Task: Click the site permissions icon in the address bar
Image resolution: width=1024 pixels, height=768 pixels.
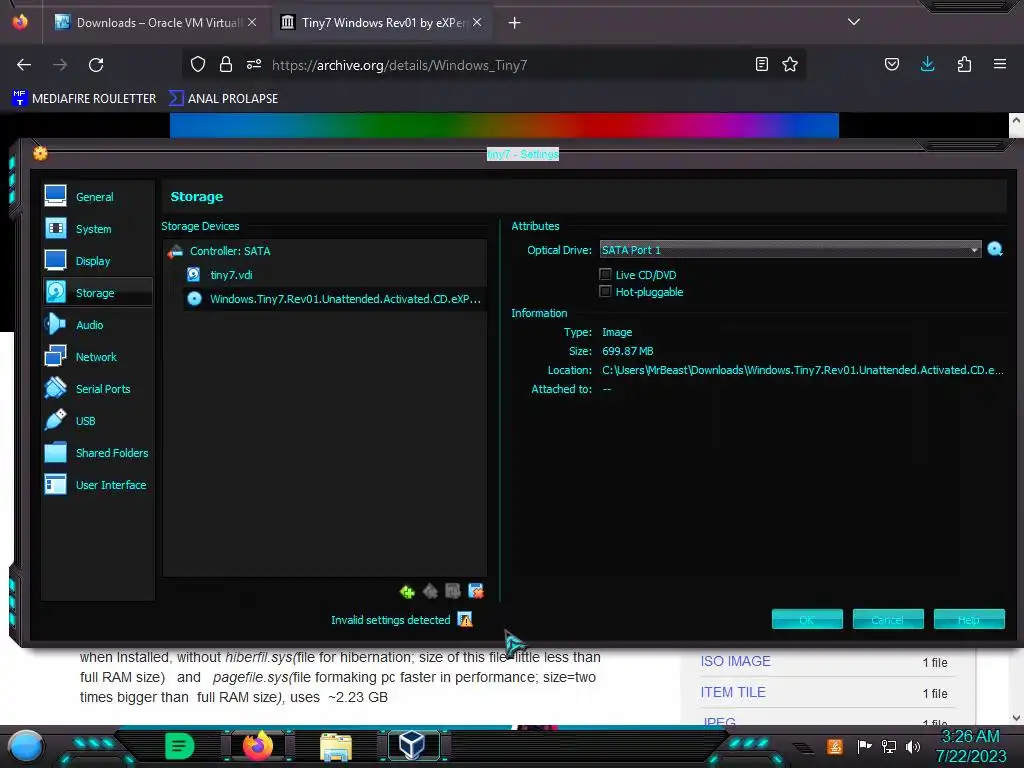Action: click(x=254, y=64)
